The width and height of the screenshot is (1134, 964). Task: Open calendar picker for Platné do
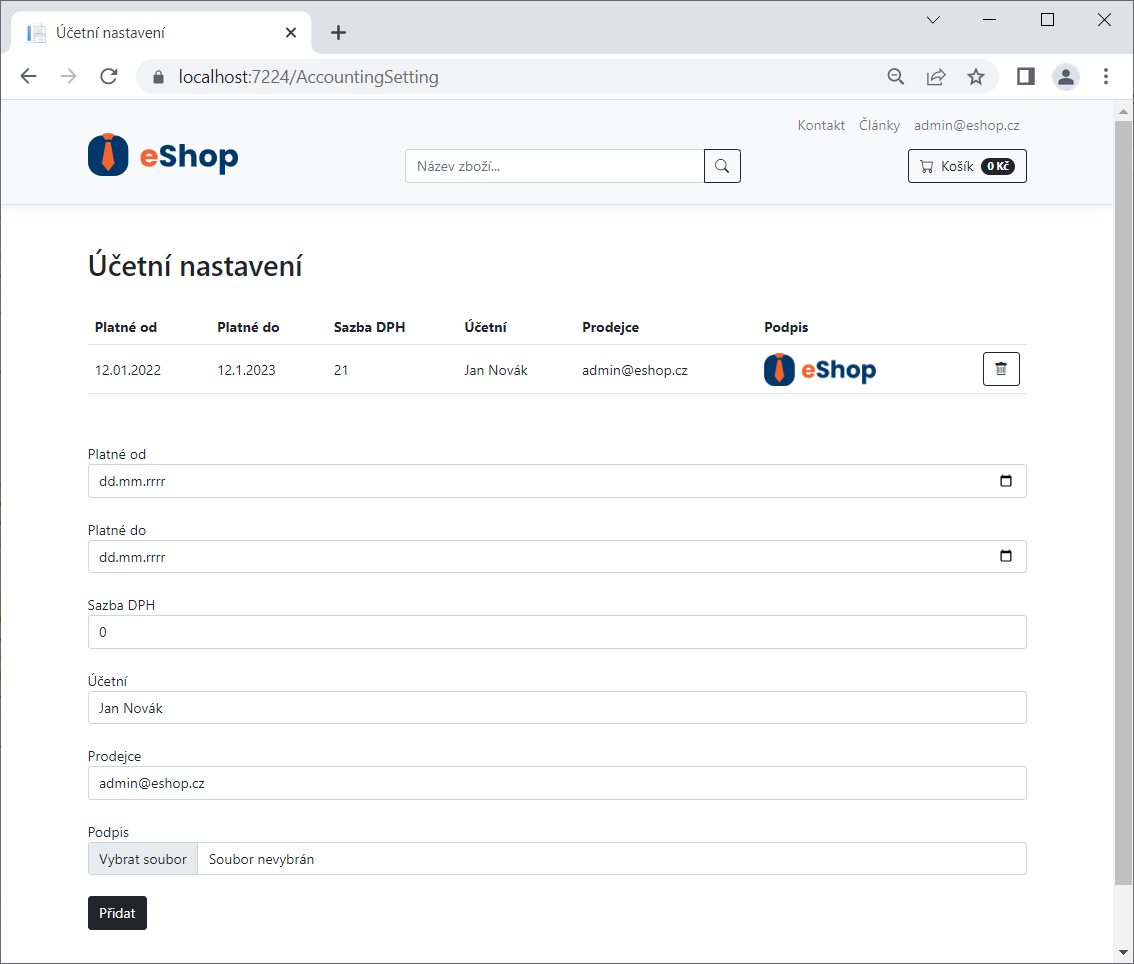1005,557
